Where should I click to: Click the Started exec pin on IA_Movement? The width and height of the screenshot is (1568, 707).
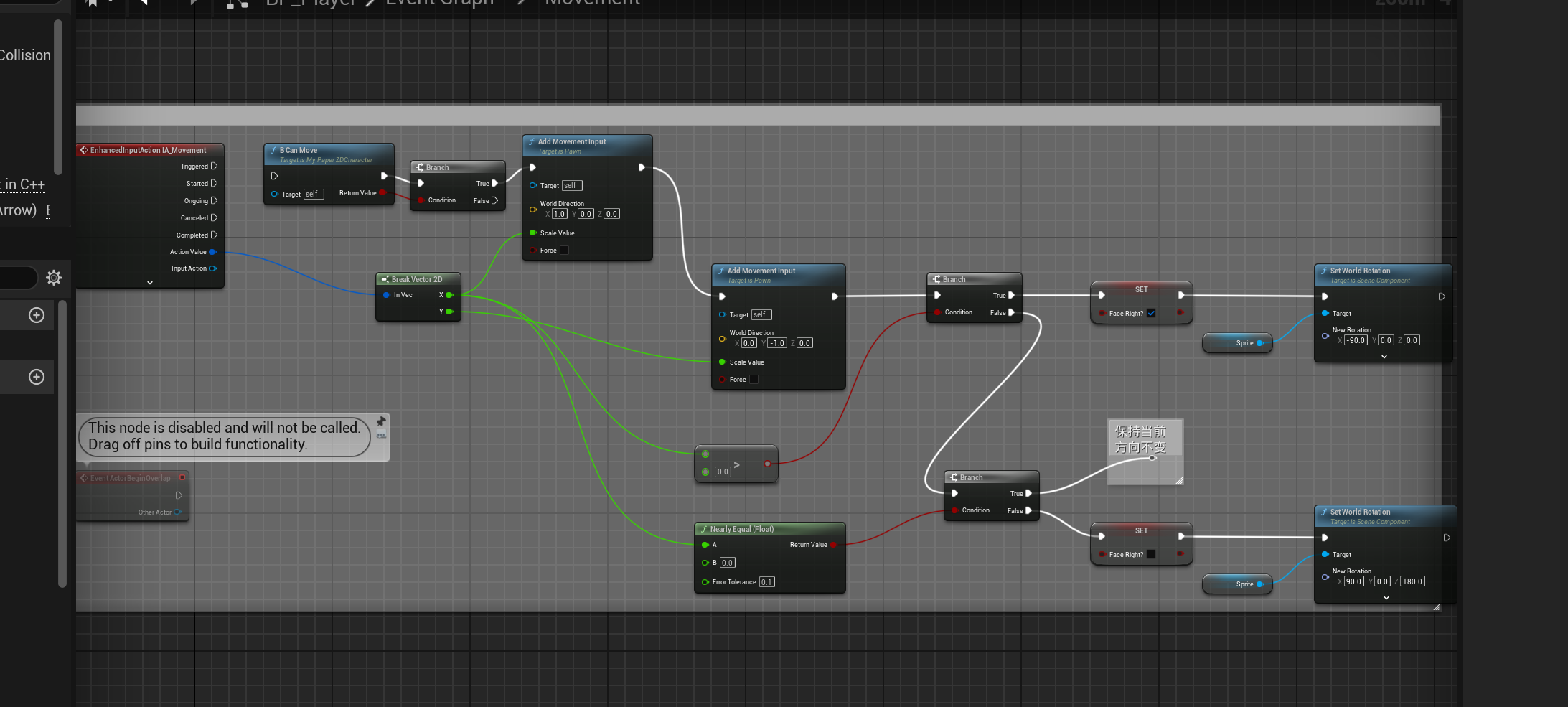(x=214, y=183)
